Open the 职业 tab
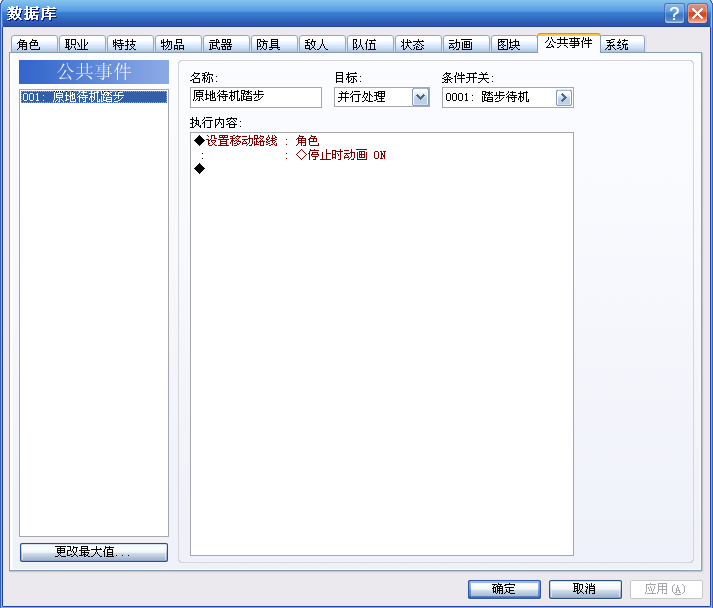This screenshot has height=608, width=713. 82,45
